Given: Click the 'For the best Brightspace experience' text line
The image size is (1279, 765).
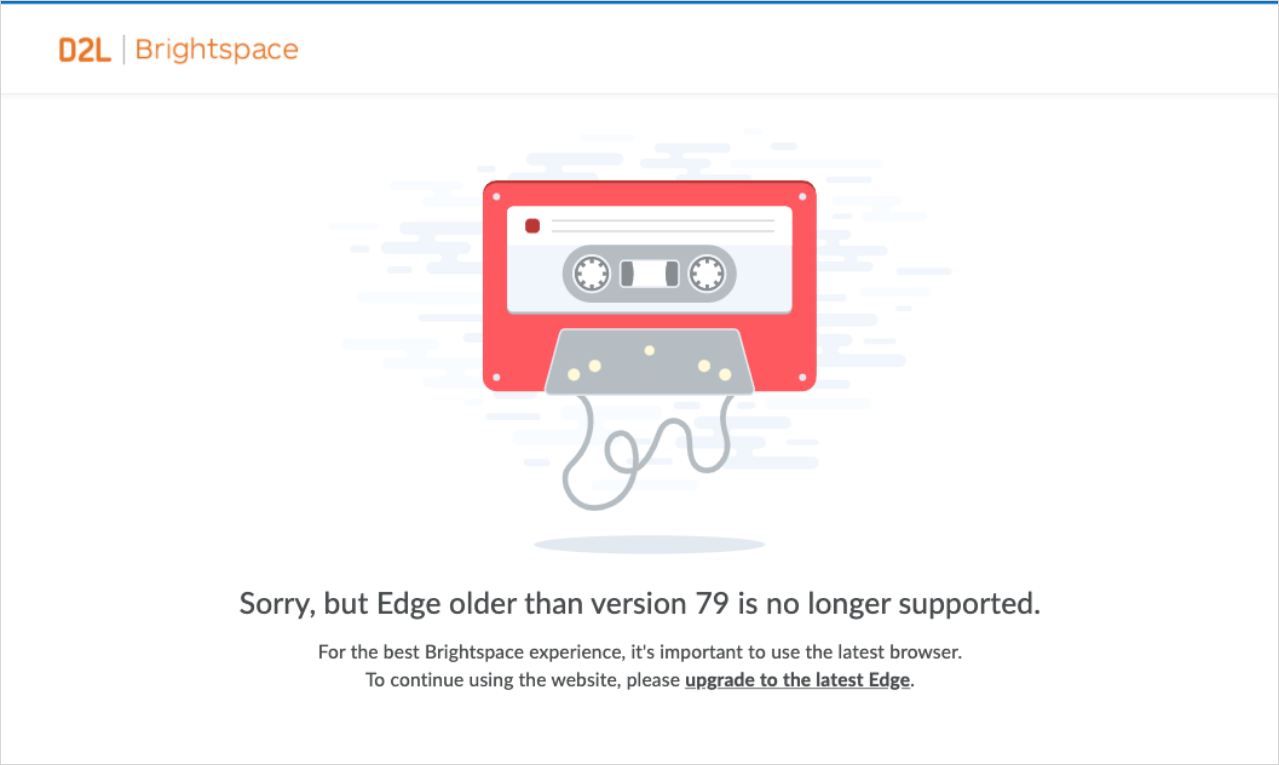Looking at the screenshot, I should click(640, 652).
